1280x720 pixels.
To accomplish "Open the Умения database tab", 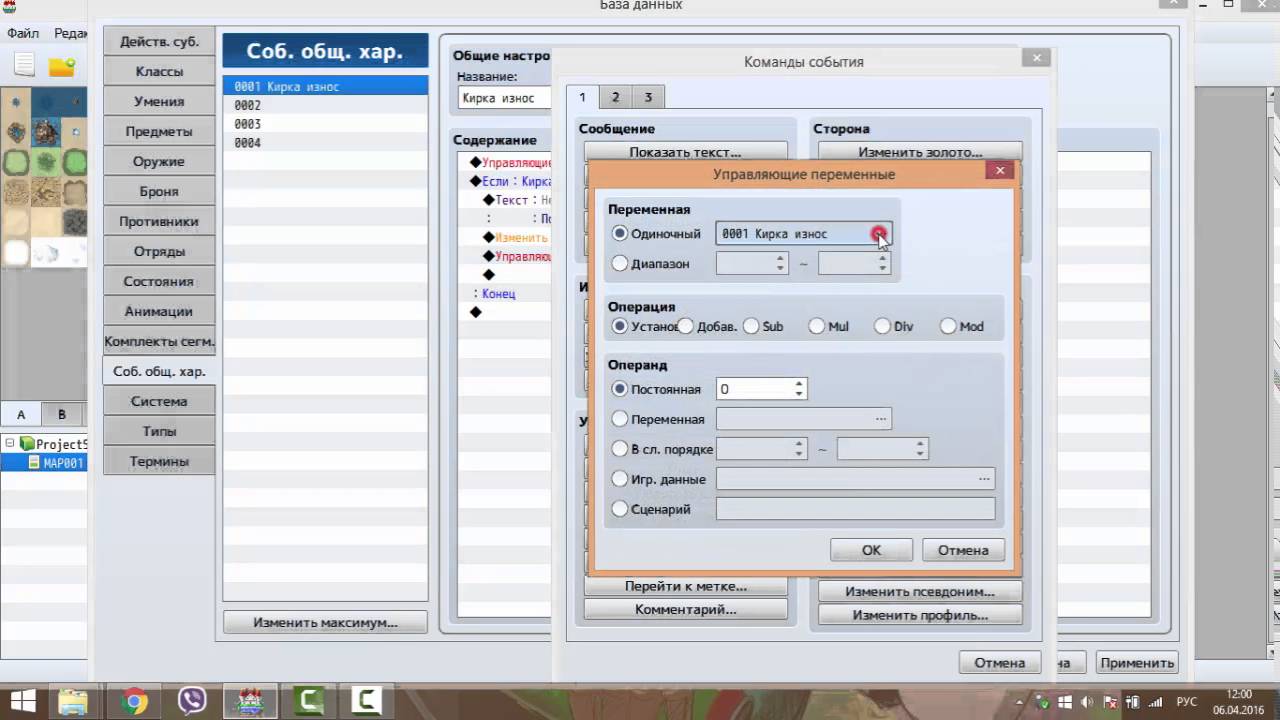I will (159, 101).
